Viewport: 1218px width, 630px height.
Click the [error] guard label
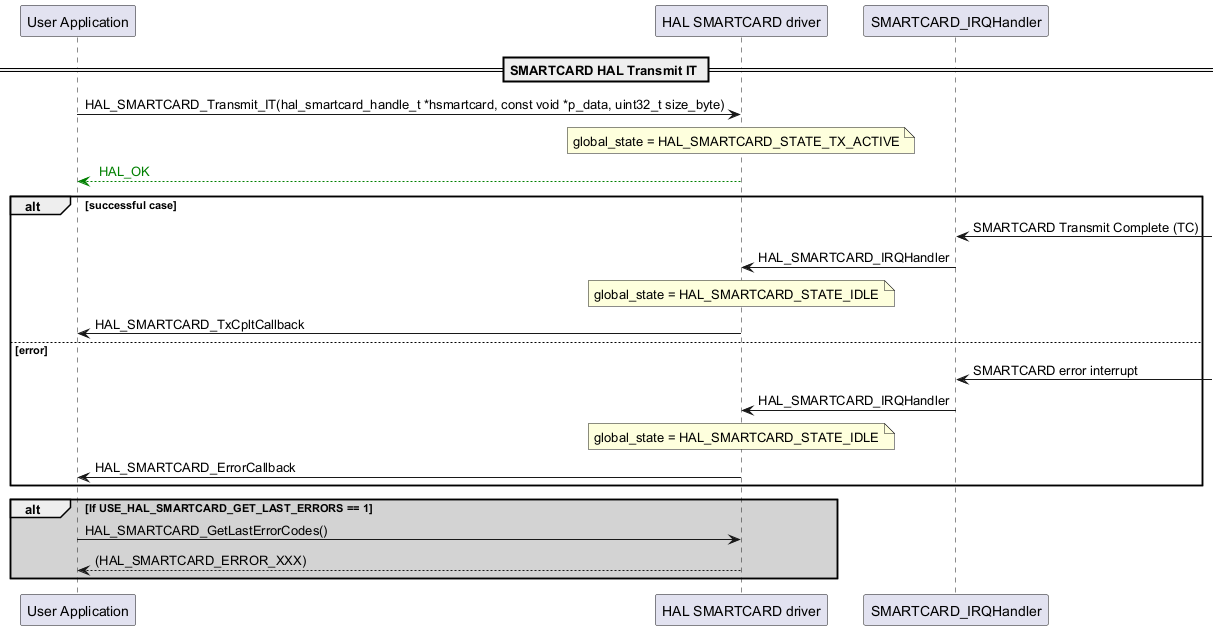[31, 351]
